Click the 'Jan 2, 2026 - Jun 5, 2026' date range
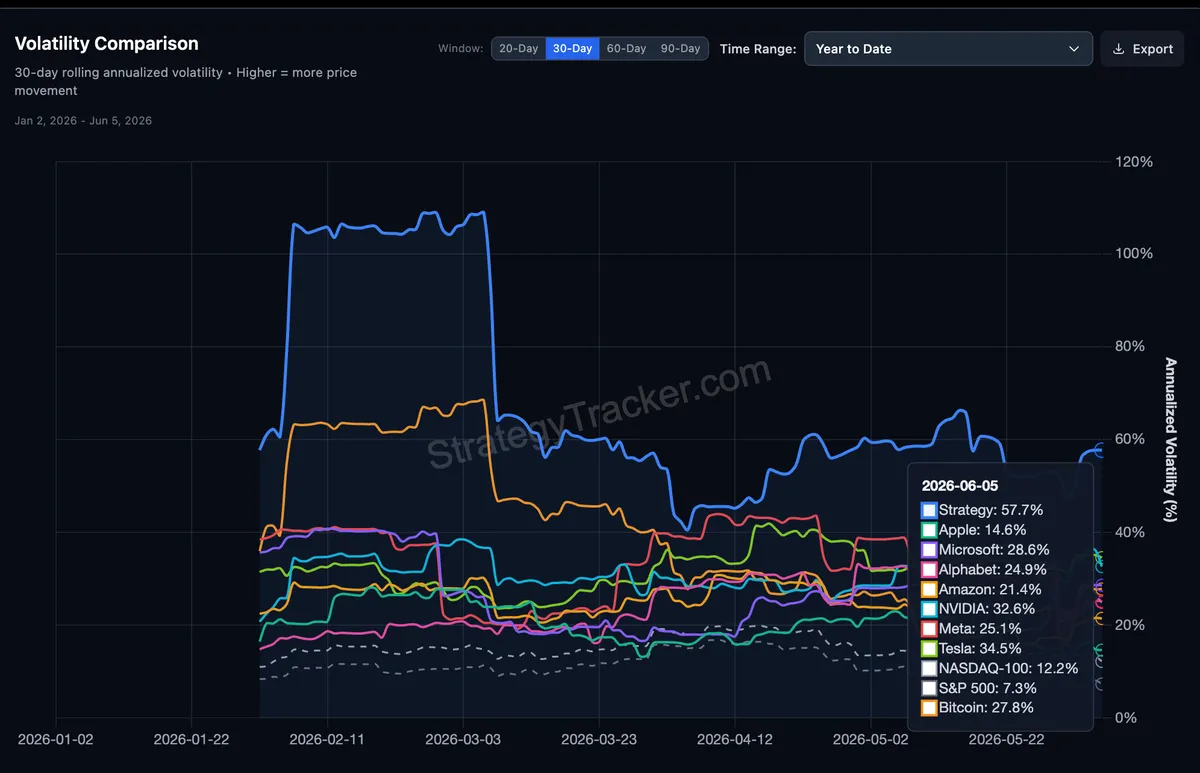Screen dimensions: 1200x773 click(83, 121)
